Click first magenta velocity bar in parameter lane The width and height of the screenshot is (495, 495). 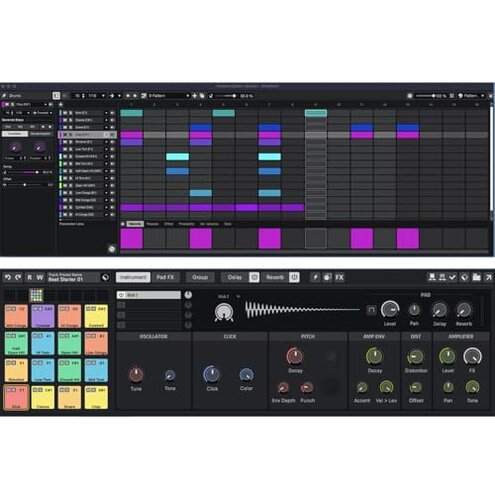132,238
